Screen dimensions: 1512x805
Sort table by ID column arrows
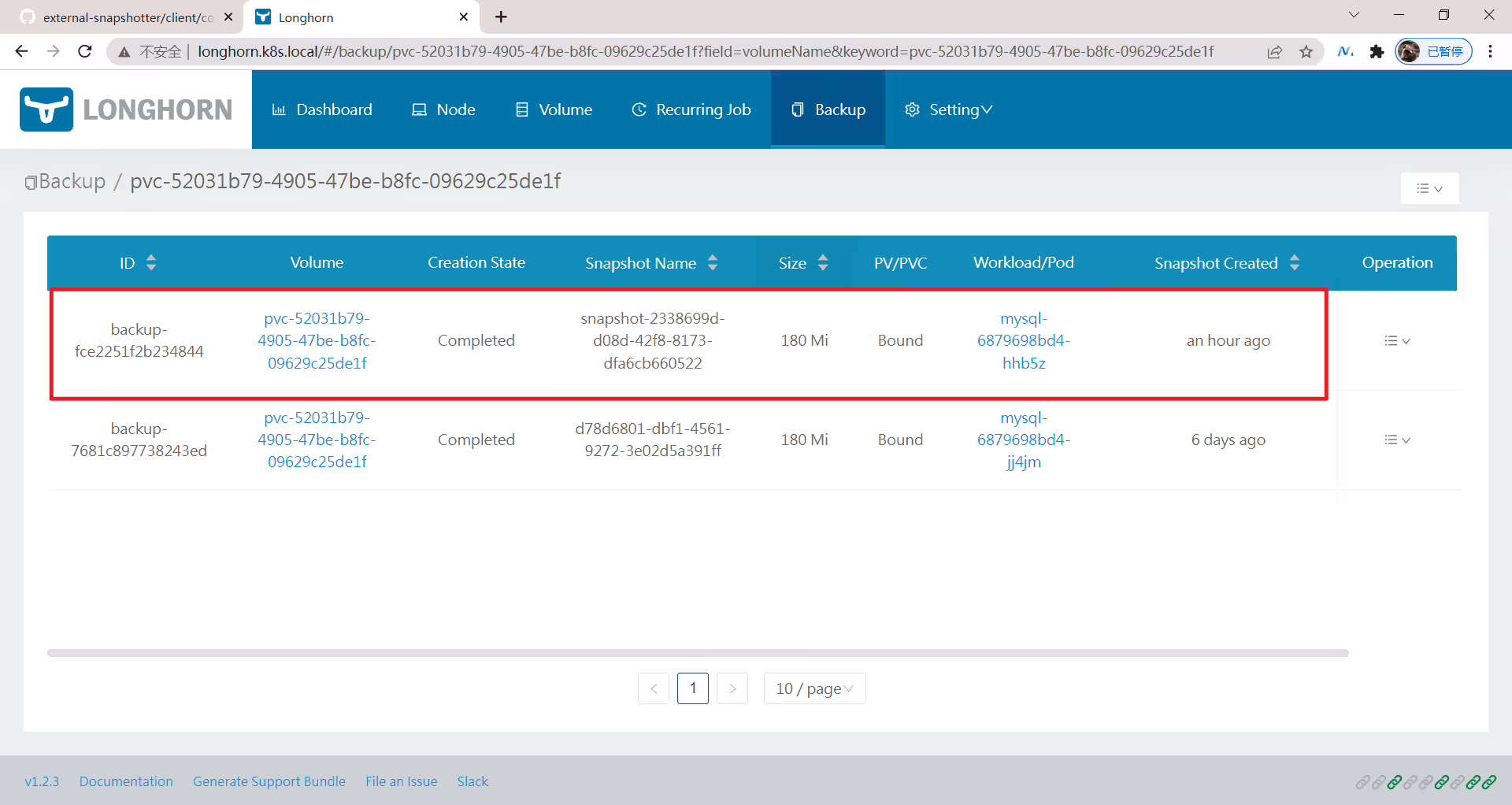[151, 263]
